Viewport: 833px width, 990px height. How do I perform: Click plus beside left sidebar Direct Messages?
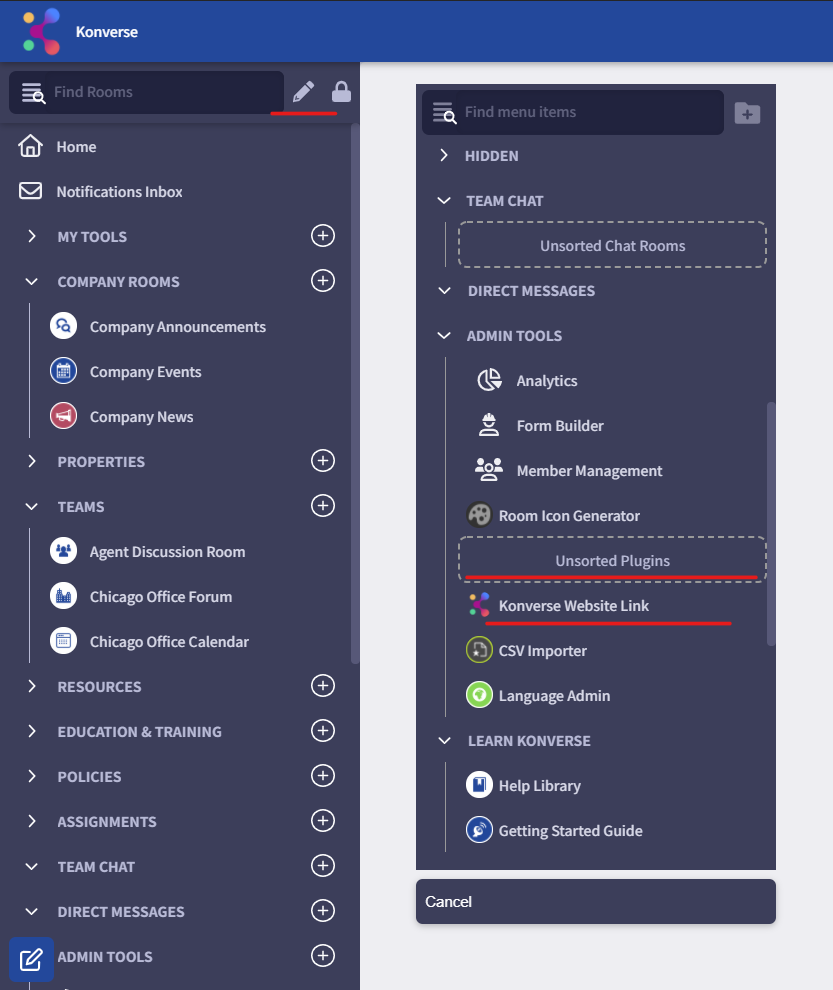pos(323,910)
